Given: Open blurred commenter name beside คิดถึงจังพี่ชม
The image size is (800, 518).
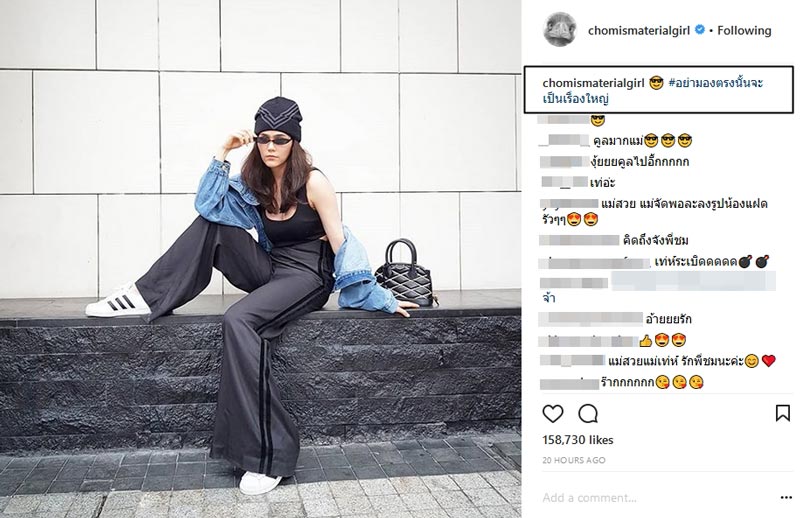Looking at the screenshot, I should click(x=579, y=240).
